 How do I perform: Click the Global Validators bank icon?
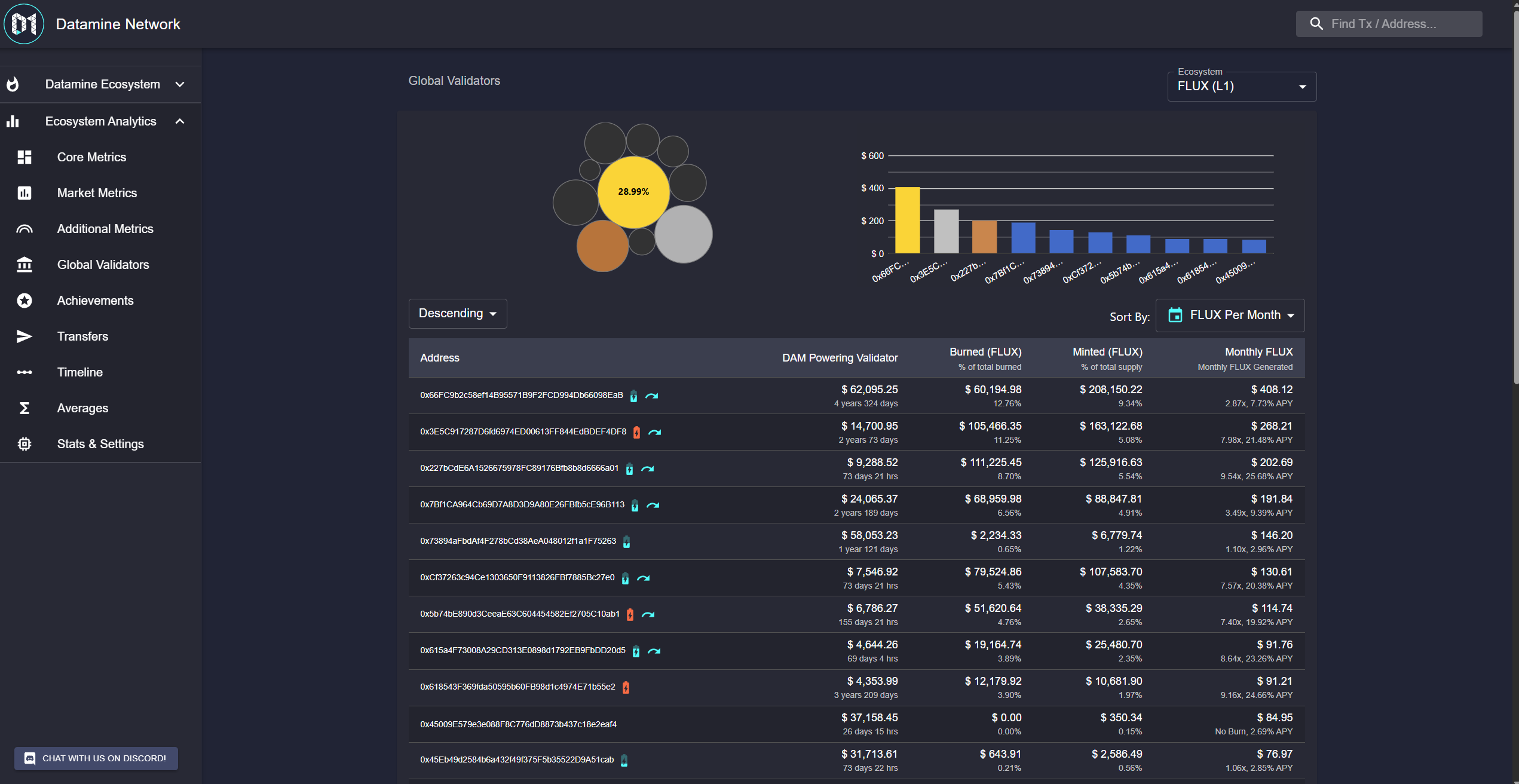tap(24, 265)
